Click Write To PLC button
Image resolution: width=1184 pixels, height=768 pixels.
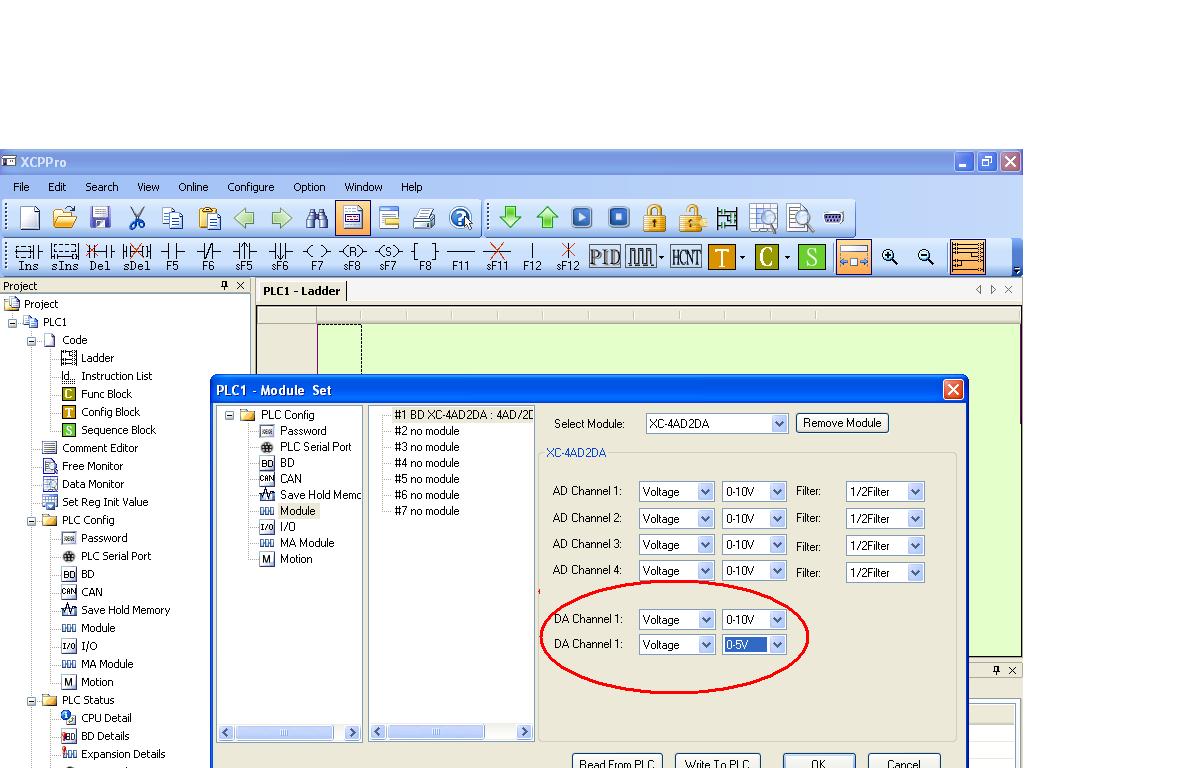coord(717,760)
